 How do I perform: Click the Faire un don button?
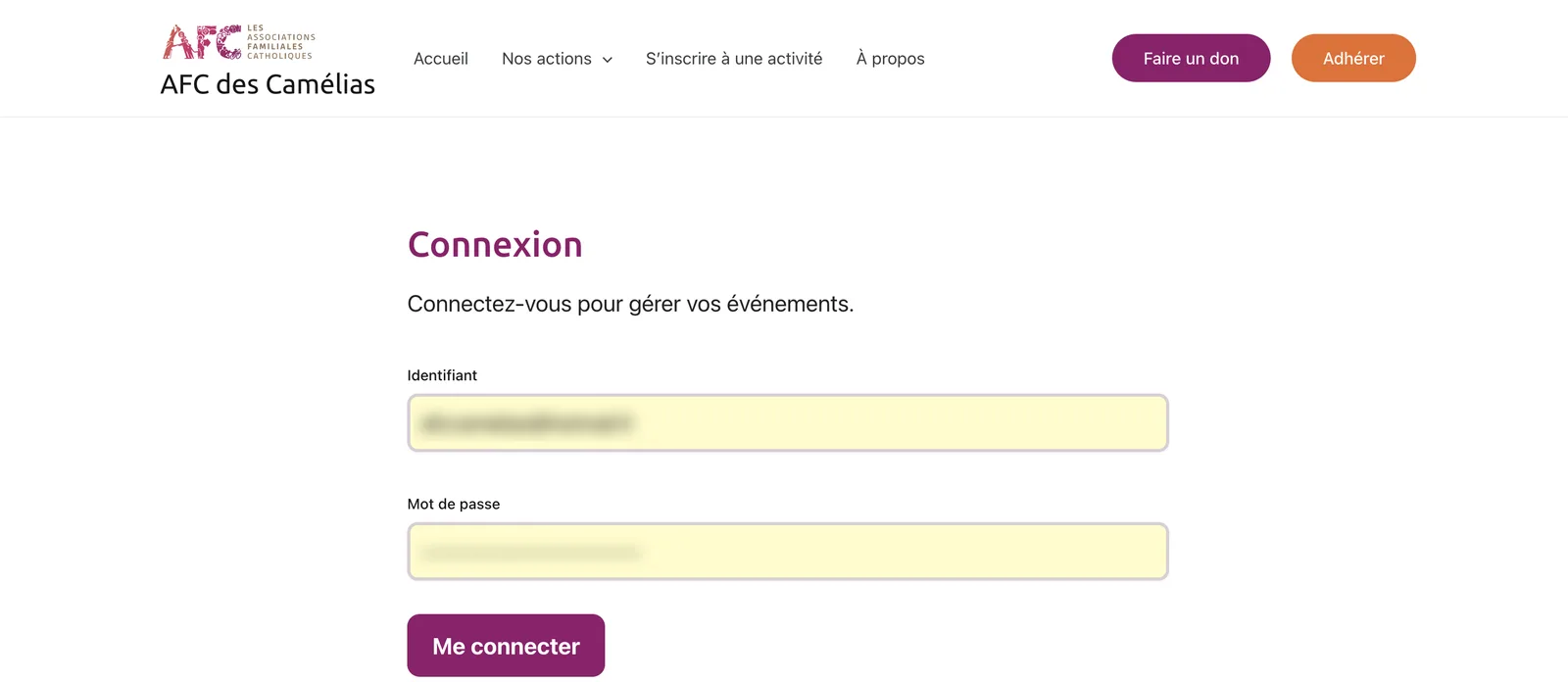[x=1191, y=58]
